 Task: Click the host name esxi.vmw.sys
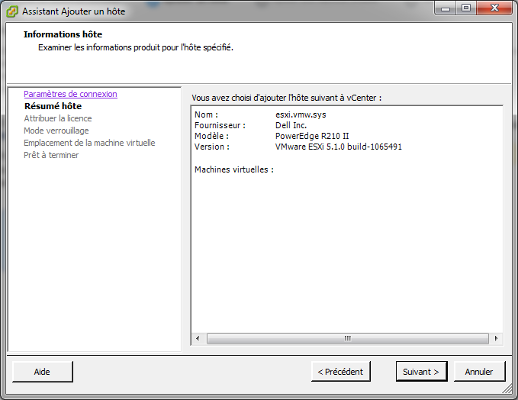pyautogui.click(x=301, y=115)
